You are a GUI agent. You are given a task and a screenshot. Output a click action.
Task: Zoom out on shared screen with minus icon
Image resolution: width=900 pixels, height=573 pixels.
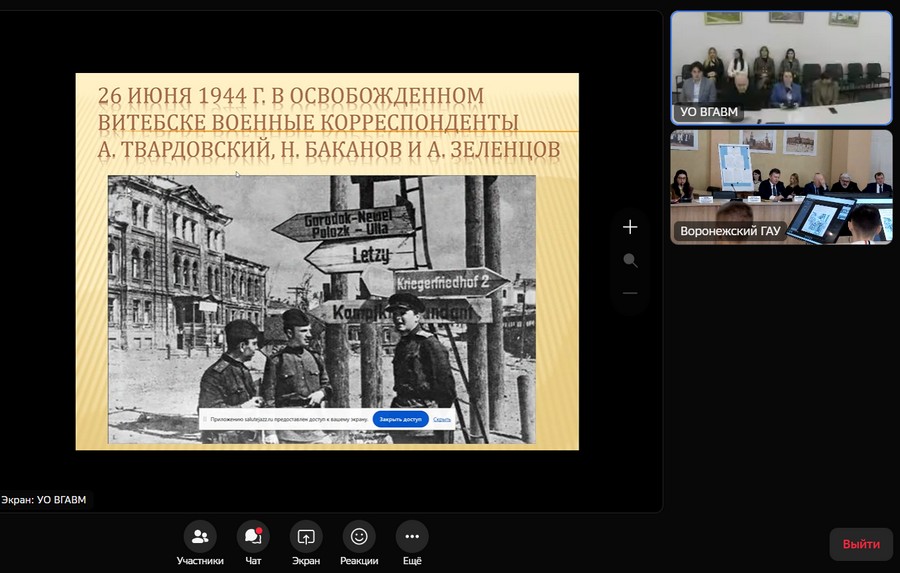(x=630, y=293)
